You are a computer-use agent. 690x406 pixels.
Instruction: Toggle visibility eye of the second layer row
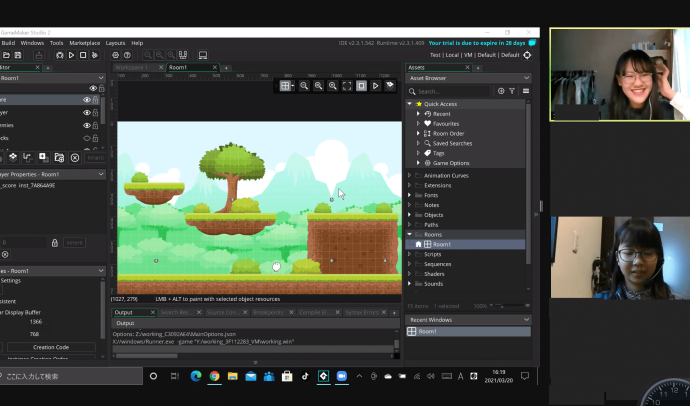point(87,113)
